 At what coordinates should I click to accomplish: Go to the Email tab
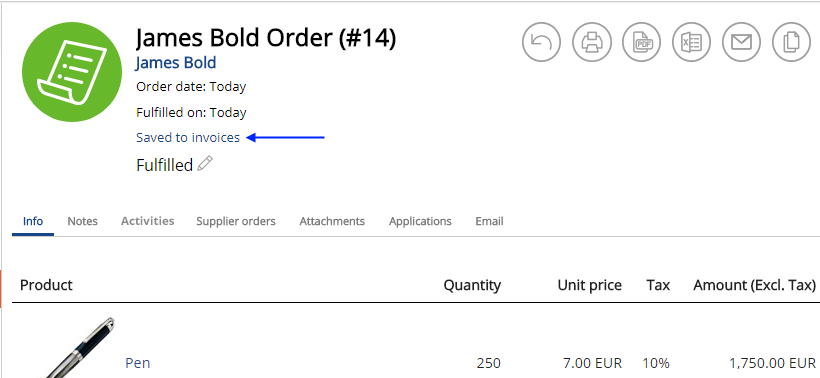click(x=489, y=221)
